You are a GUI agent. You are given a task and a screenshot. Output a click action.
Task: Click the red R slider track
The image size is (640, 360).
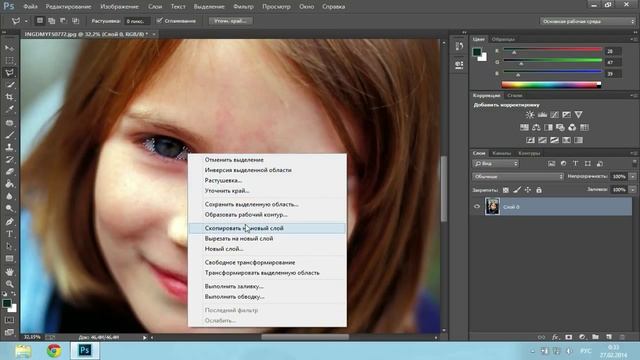click(552, 49)
